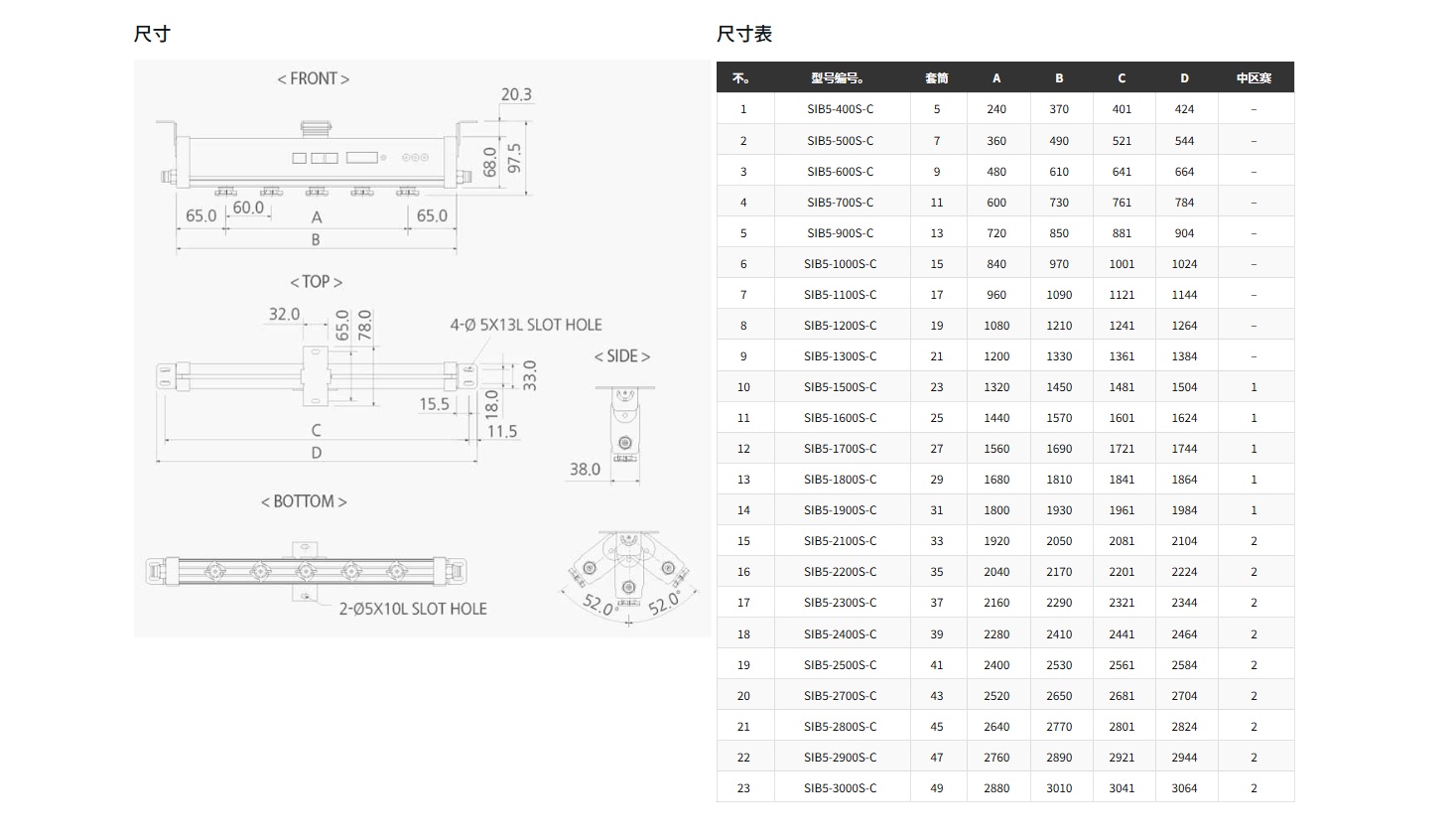This screenshot has height=835, width=1456.
Task: Select the SIB5-3000S-C model cell
Action: [840, 788]
